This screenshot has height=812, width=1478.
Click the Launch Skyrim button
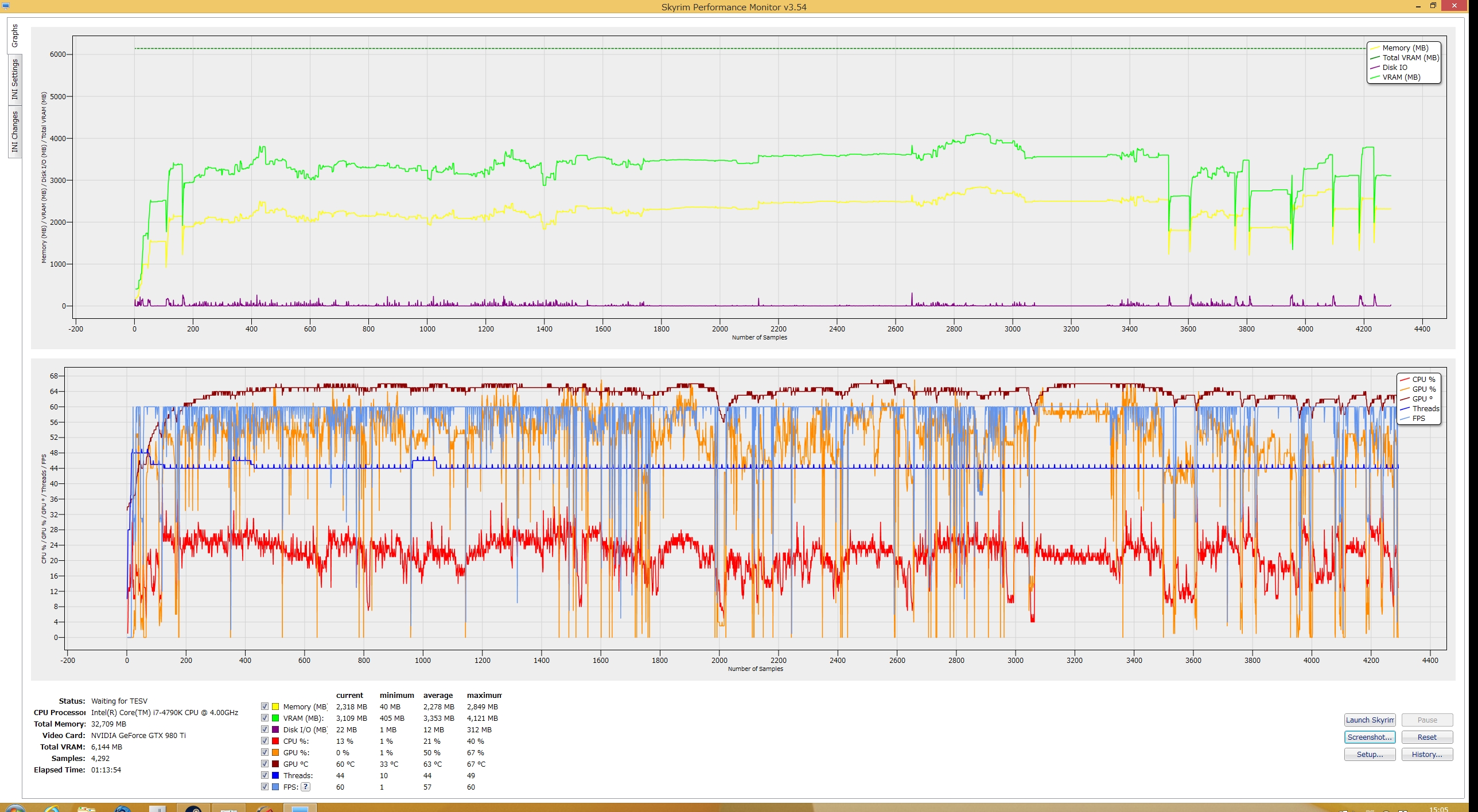click(x=1370, y=720)
